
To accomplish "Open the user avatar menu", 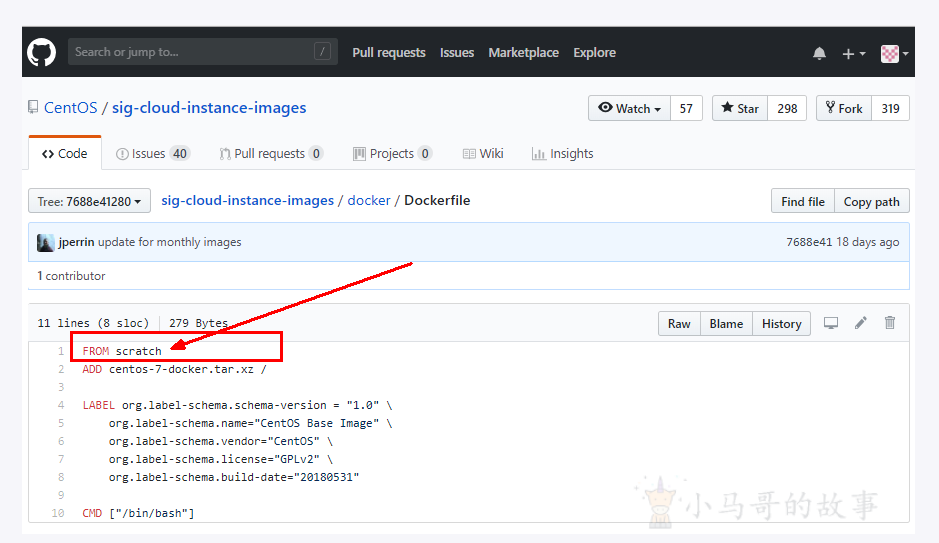I will click(x=895, y=53).
